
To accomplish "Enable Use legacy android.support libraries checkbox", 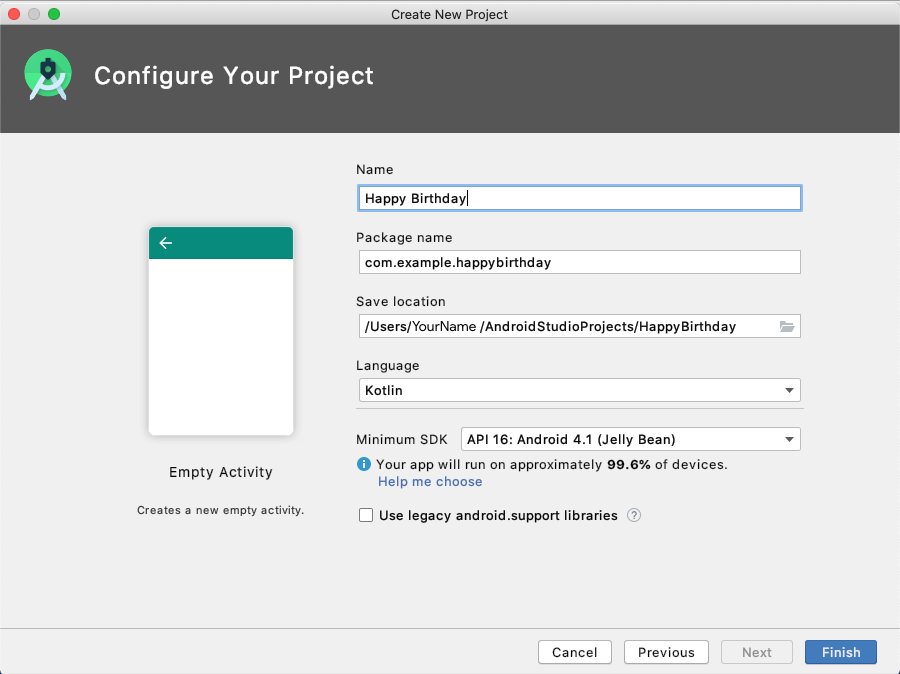I will pyautogui.click(x=366, y=516).
